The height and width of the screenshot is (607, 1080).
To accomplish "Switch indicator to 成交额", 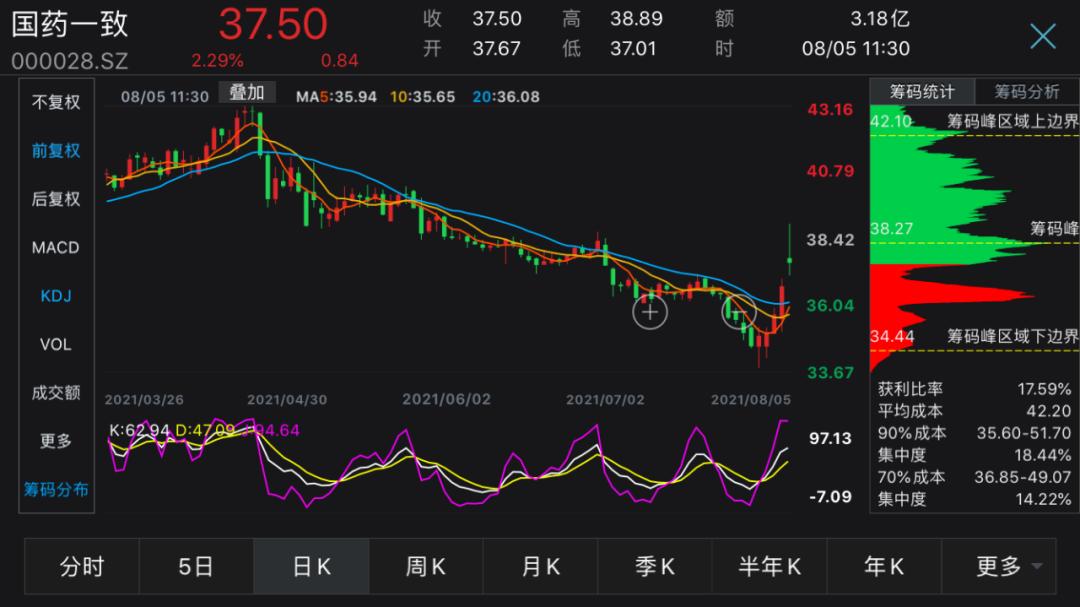I will [56, 393].
